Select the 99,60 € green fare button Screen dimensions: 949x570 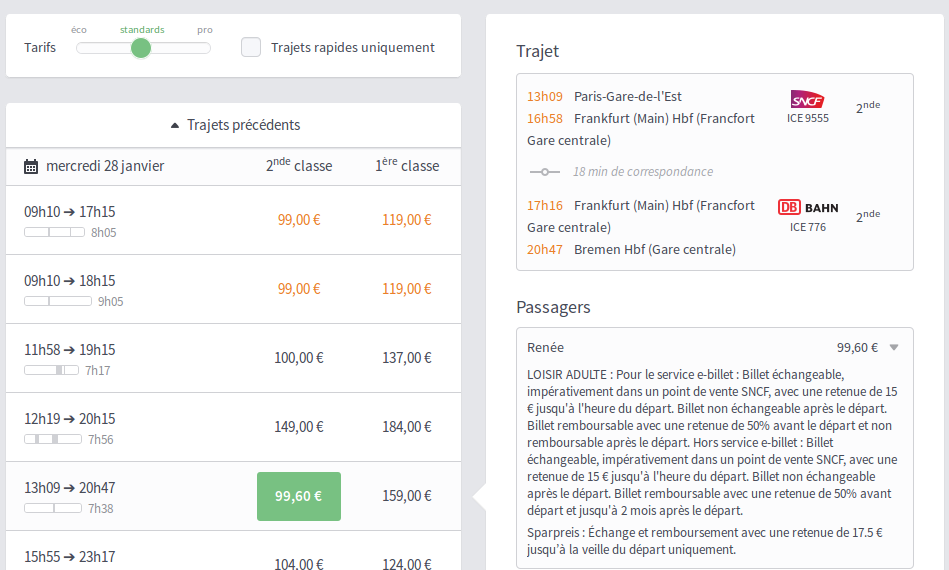(x=299, y=496)
